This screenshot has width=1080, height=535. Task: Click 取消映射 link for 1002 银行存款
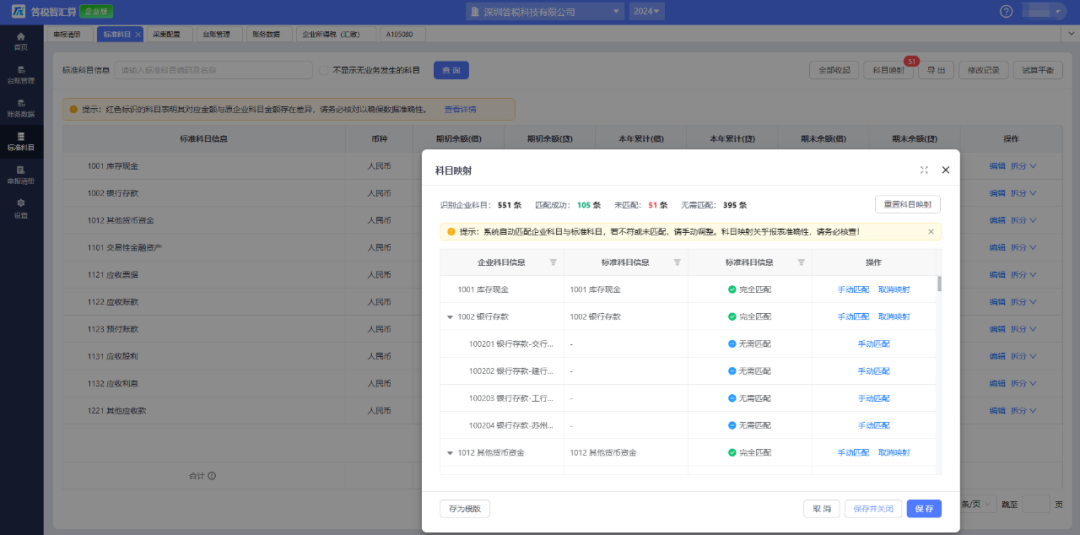[894, 317]
